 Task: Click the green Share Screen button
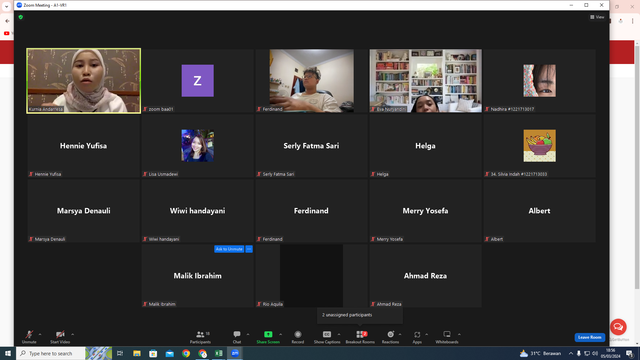[268, 337]
